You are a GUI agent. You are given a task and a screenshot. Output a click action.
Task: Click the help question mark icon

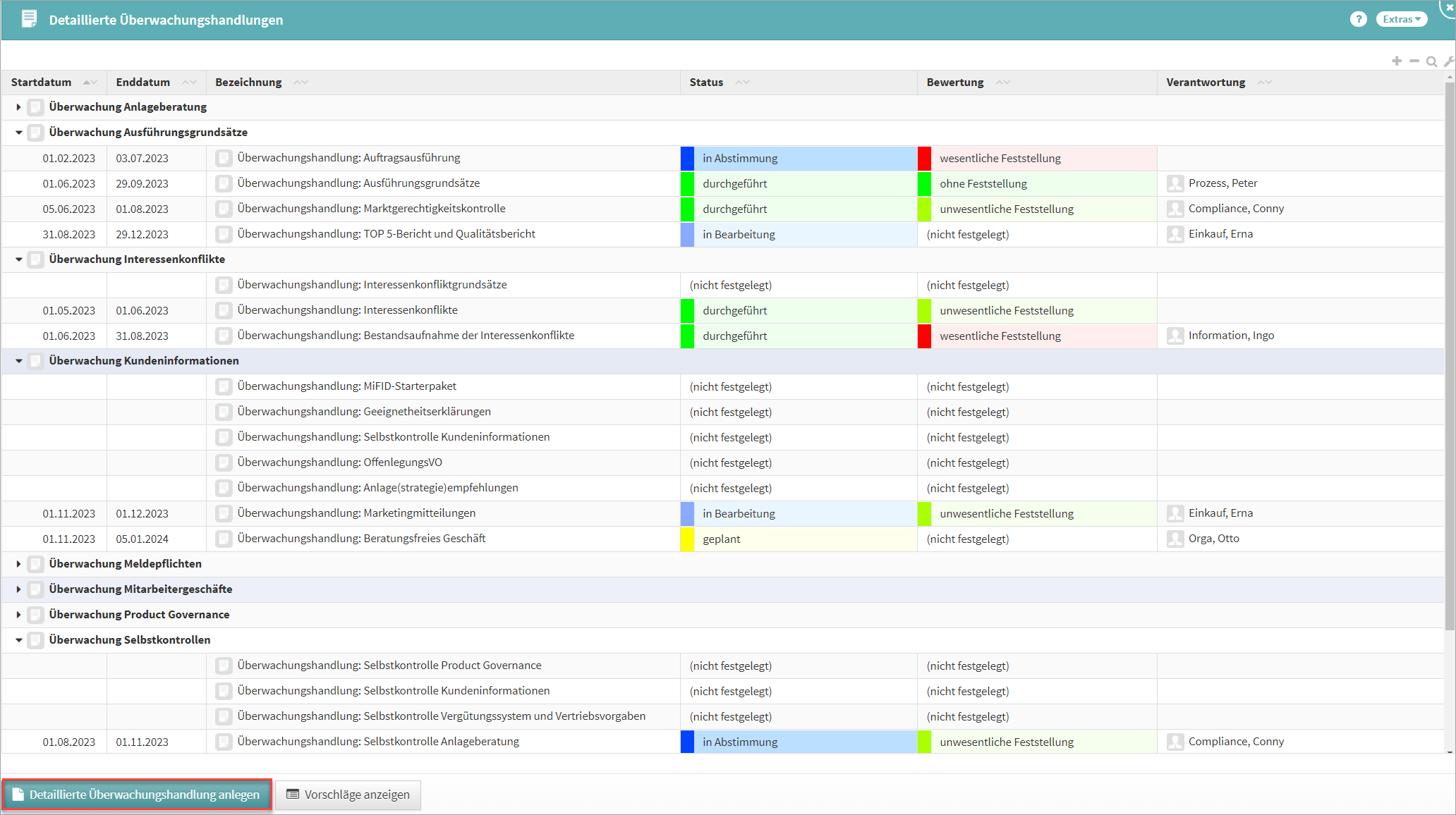click(x=1358, y=20)
